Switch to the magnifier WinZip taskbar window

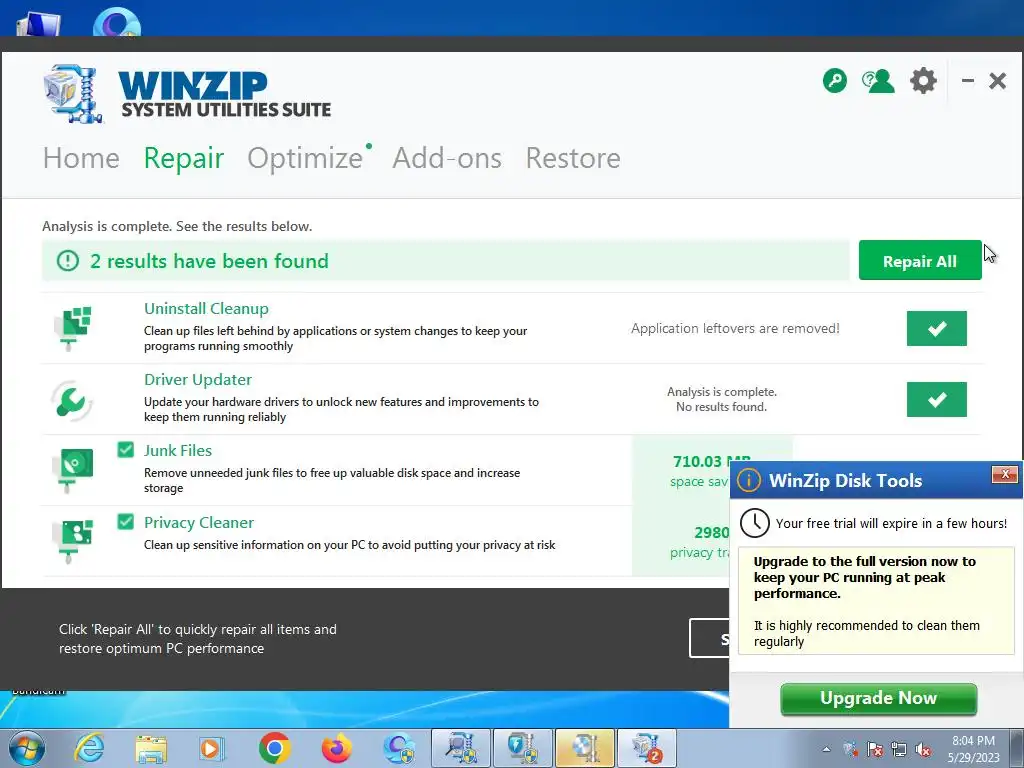coord(461,748)
